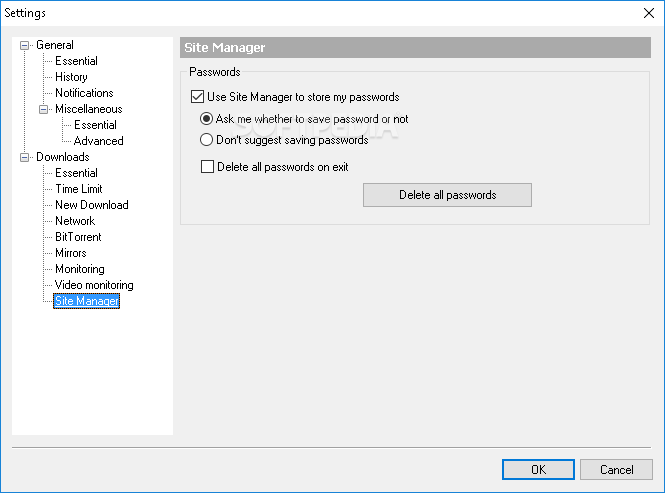665x493 pixels.
Task: Open History settings page
Action: pos(71,77)
